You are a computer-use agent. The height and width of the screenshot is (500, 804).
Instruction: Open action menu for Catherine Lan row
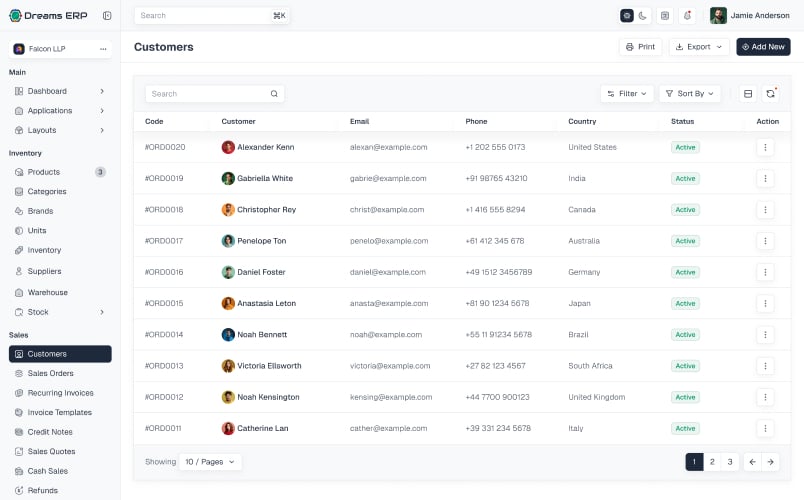point(765,428)
